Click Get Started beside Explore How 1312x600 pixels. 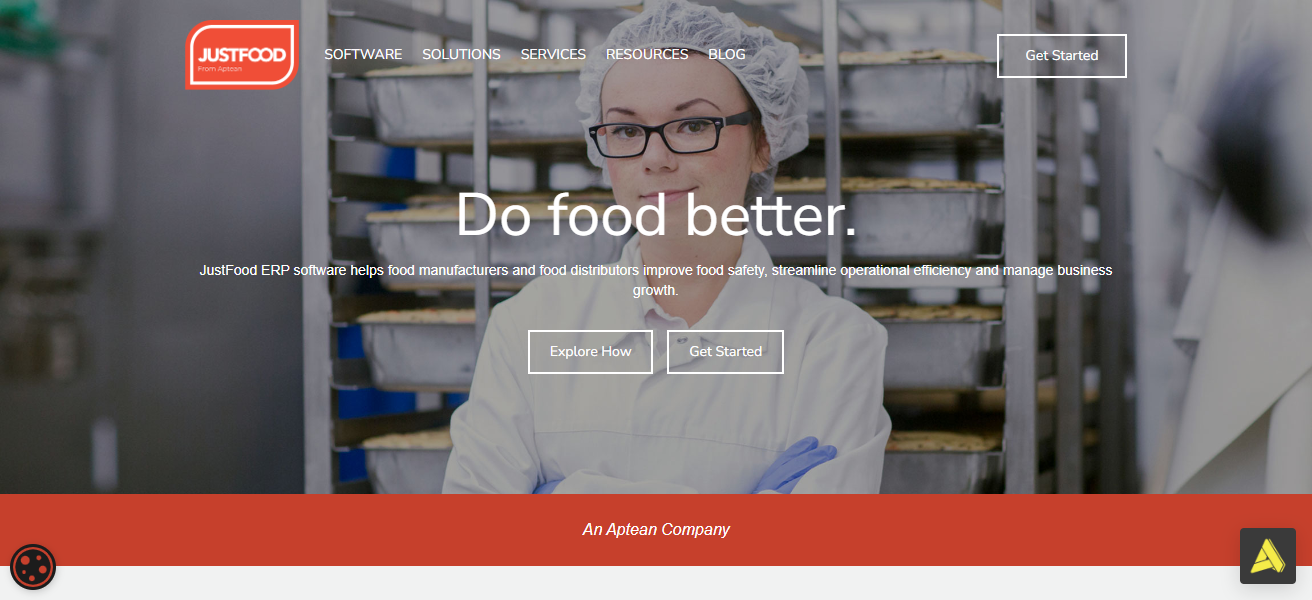[x=725, y=352]
